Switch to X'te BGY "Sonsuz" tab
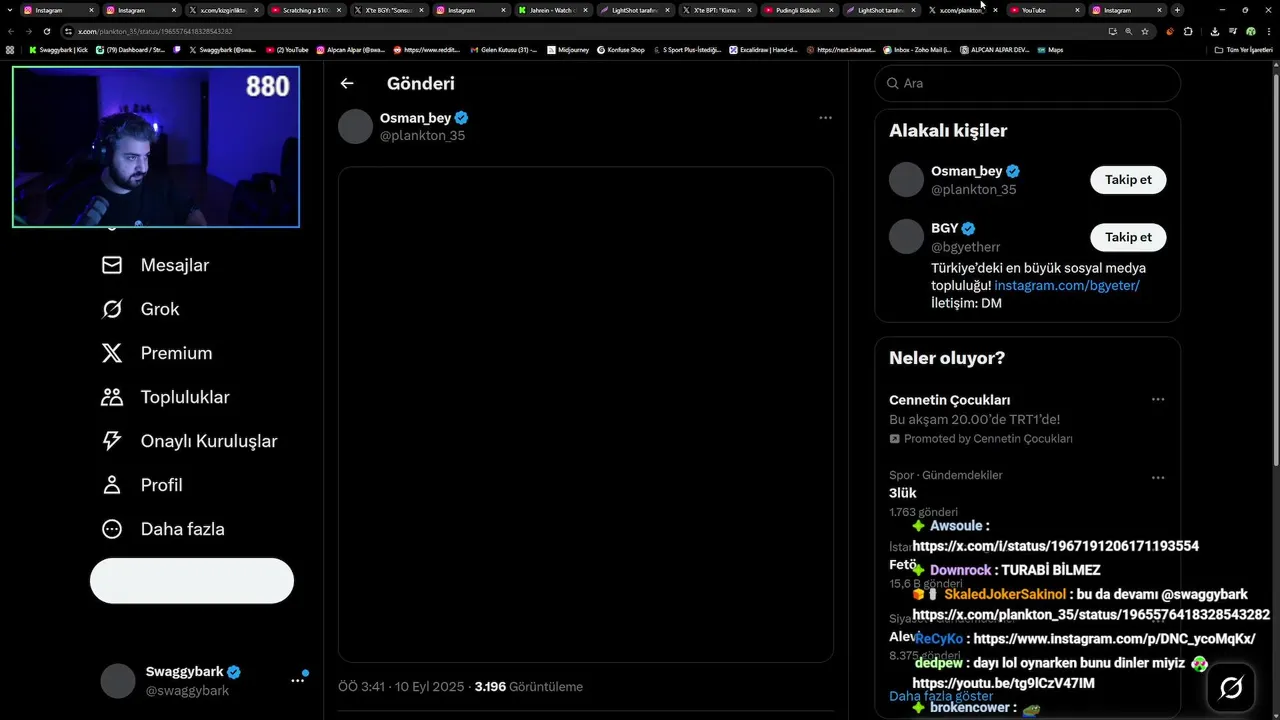Image resolution: width=1280 pixels, height=720 pixels. 387,10
